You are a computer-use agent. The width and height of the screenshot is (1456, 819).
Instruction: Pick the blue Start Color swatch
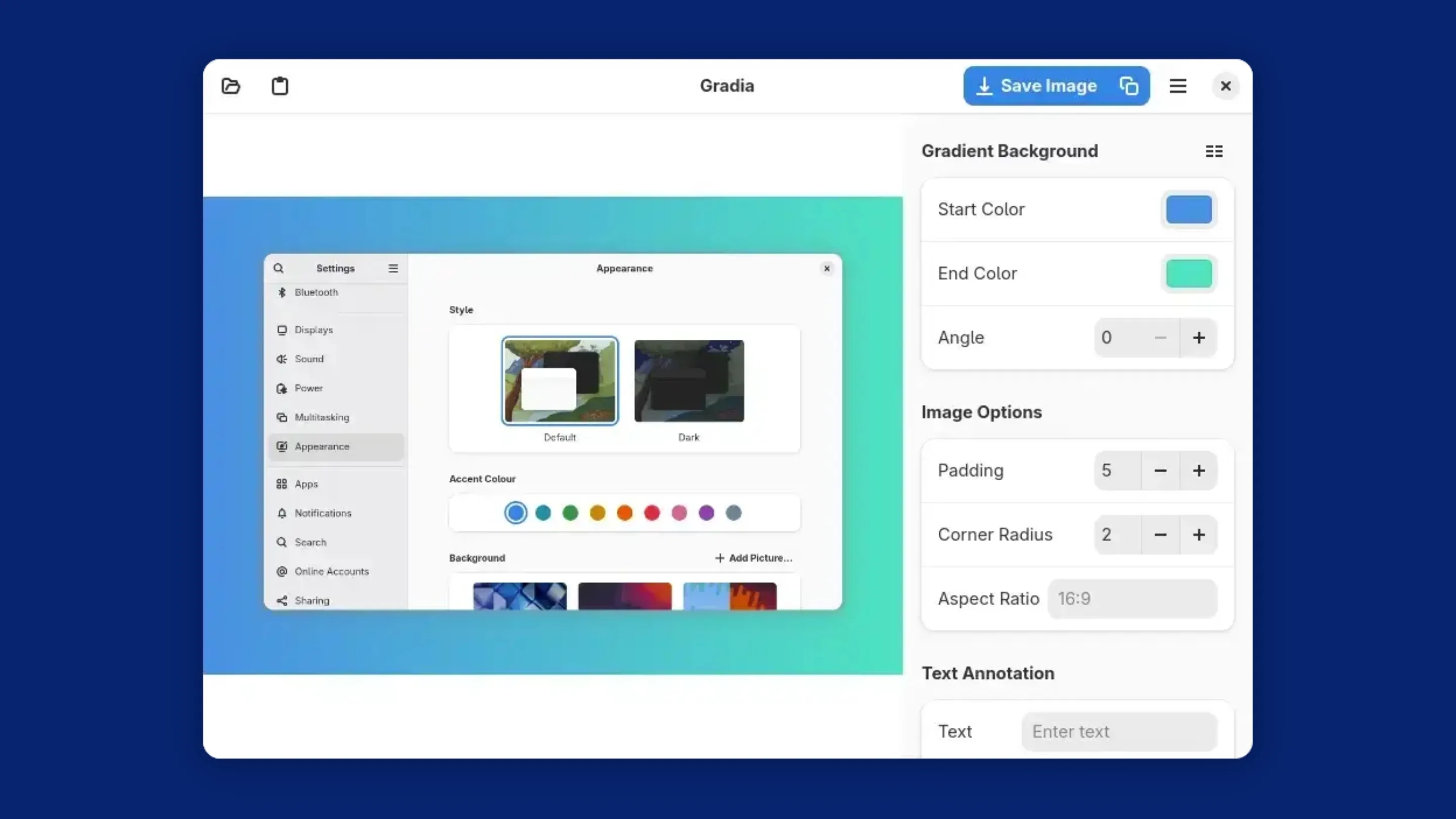tap(1189, 210)
